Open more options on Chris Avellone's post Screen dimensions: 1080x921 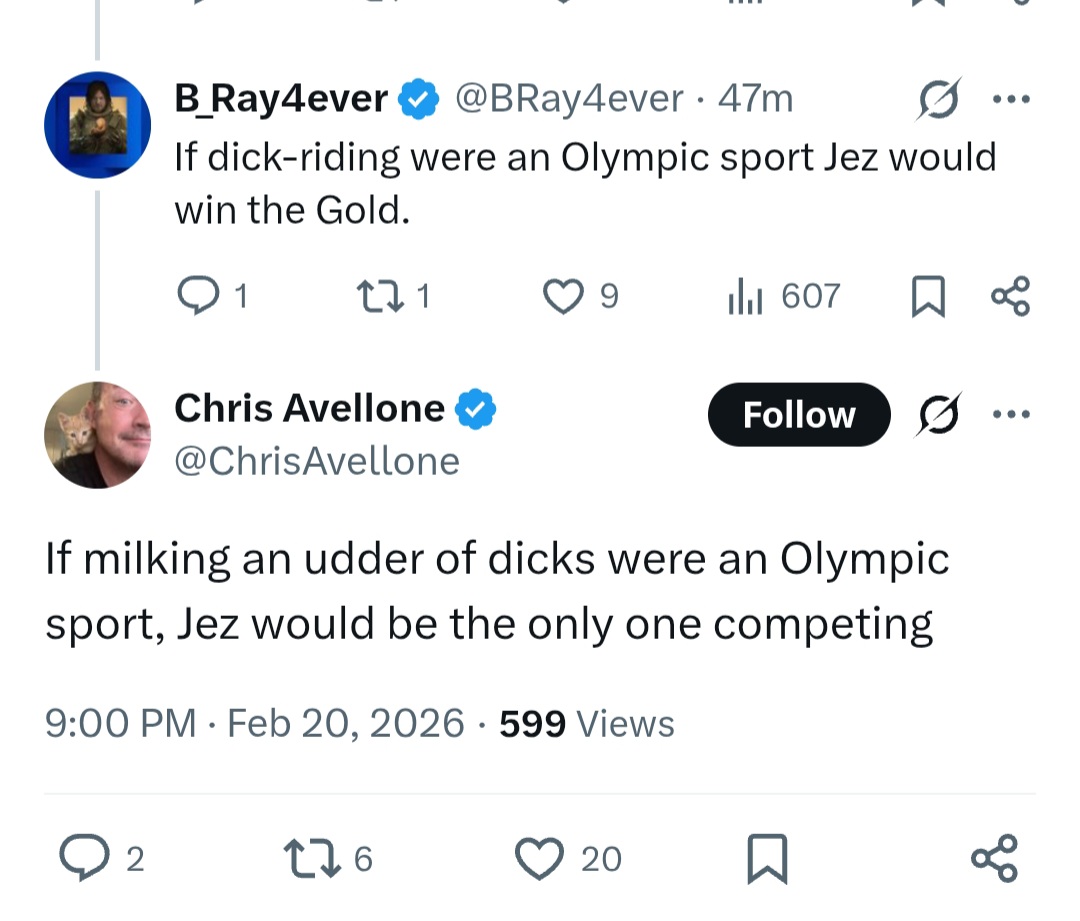[x=1009, y=414]
